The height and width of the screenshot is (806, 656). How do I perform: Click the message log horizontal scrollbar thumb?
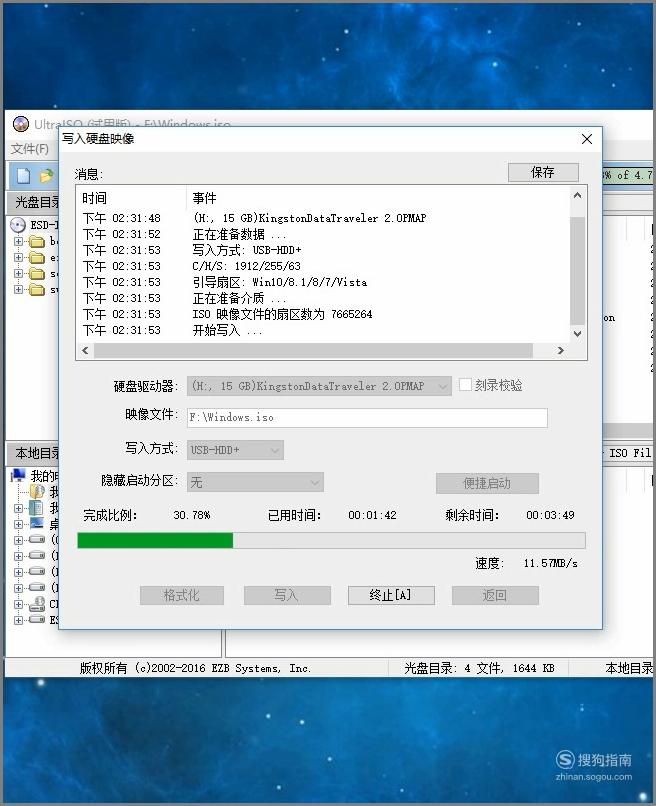pyautogui.click(x=313, y=350)
